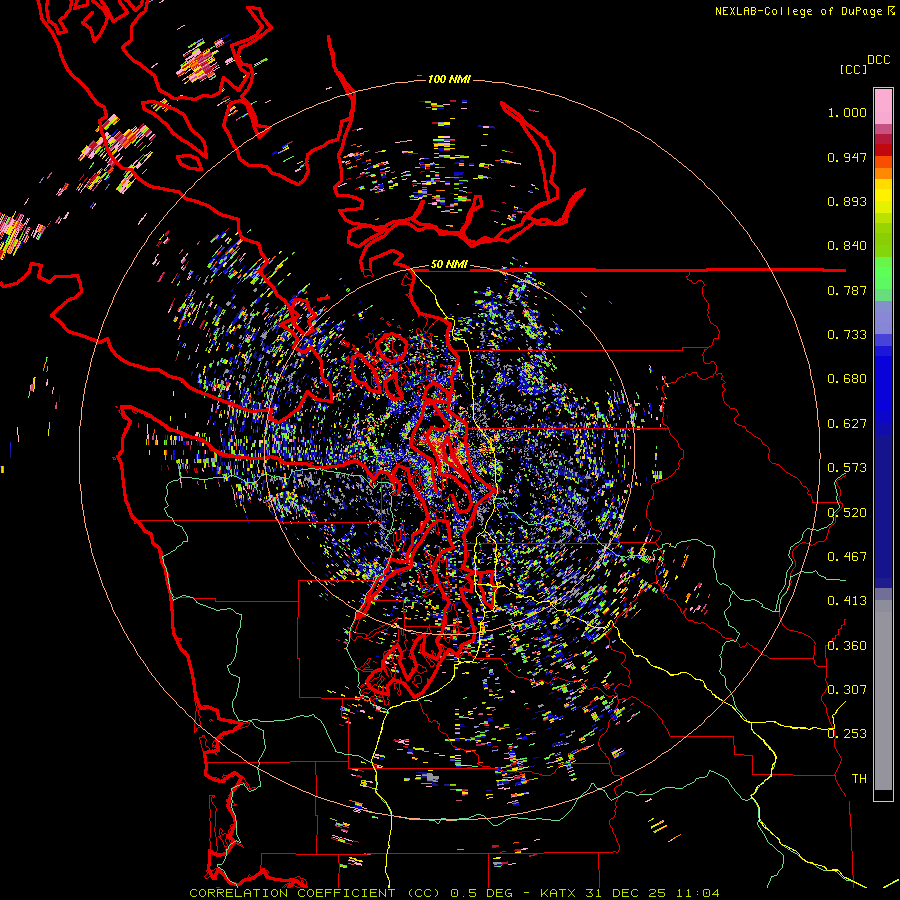
Task: Click the TH threshold label in legend
Action: [x=859, y=779]
